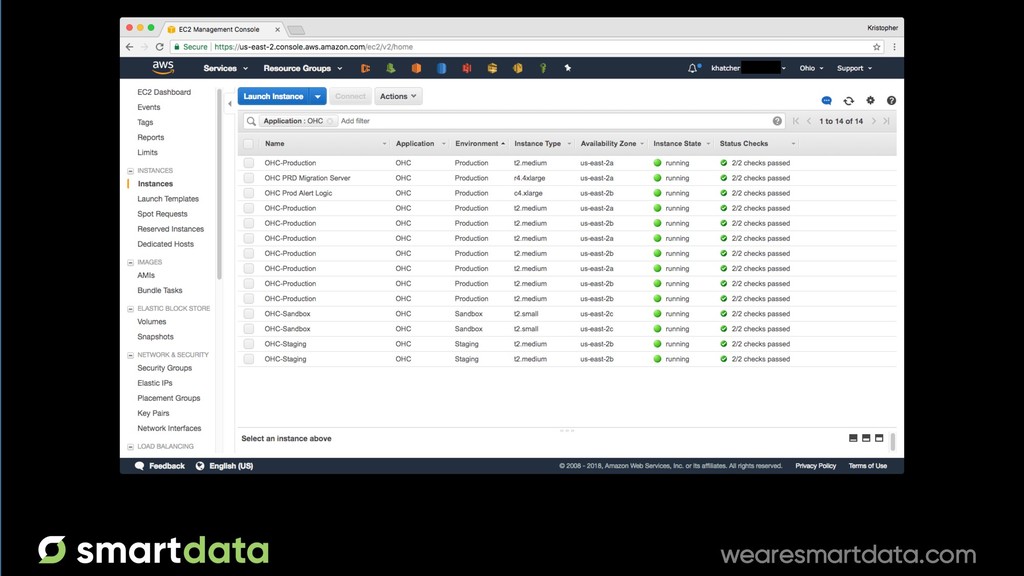1024x576 pixels.
Task: Select the OHC Prod Alert Logic checkbox
Action: point(249,193)
